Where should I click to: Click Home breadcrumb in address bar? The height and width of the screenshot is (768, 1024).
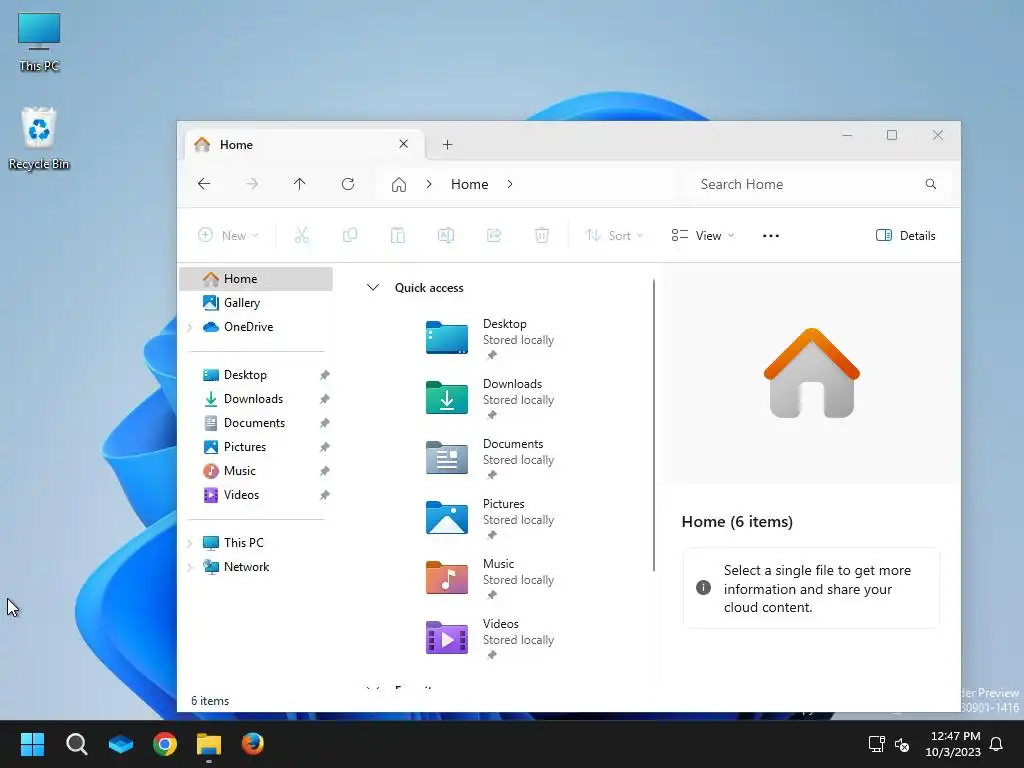470,185
